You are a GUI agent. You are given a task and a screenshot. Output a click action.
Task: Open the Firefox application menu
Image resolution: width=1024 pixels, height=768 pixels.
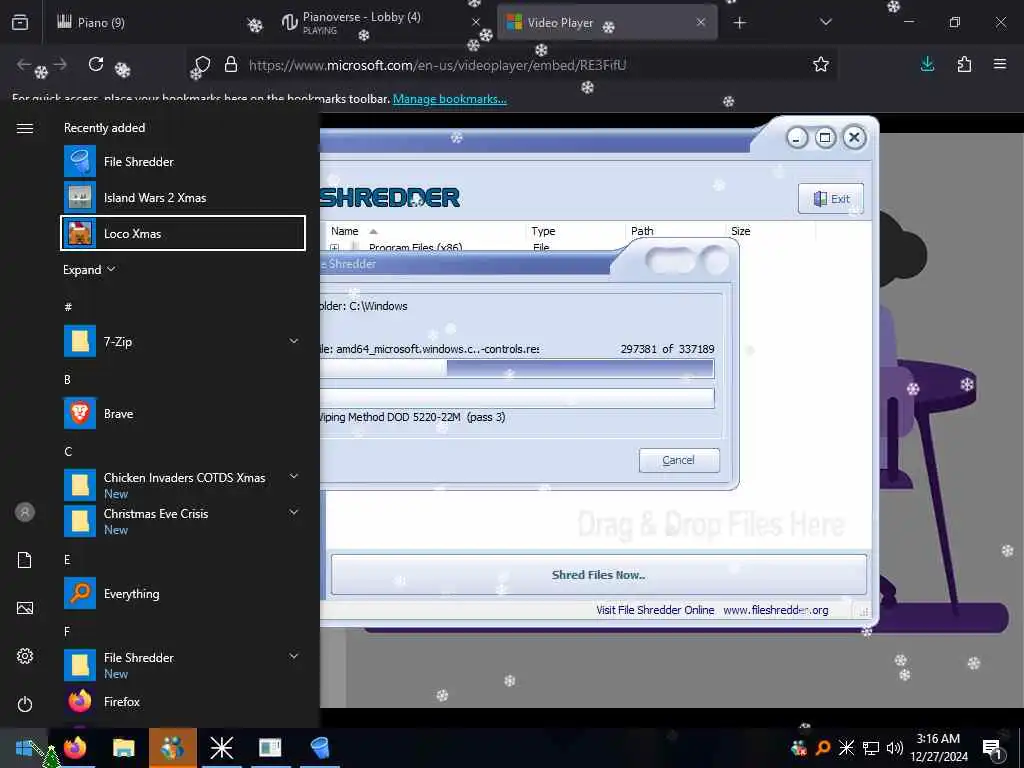[x=1000, y=64]
